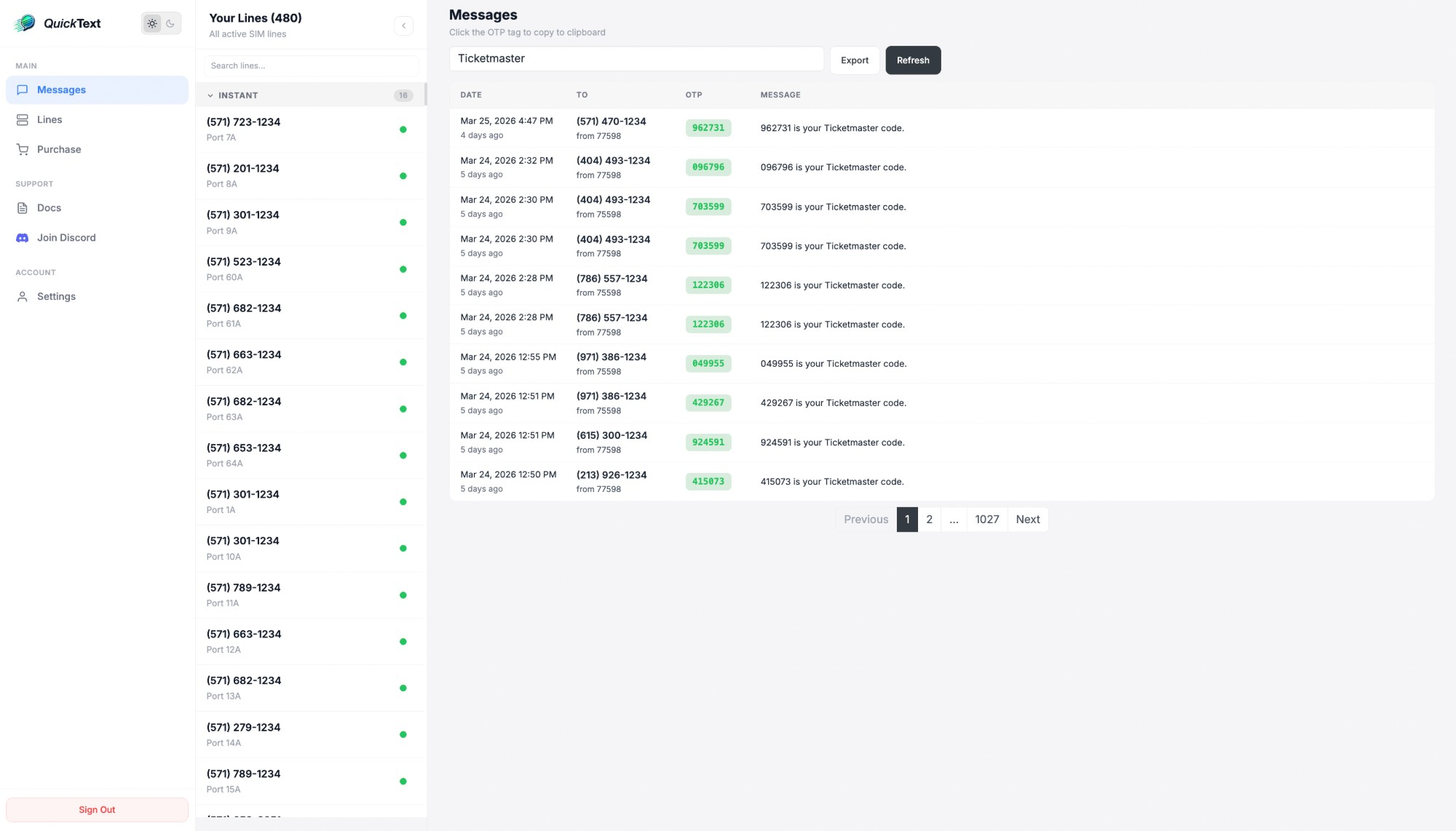Viewport: 1456px width, 831px height.
Task: Open Settings via the person icon
Action: (23, 296)
